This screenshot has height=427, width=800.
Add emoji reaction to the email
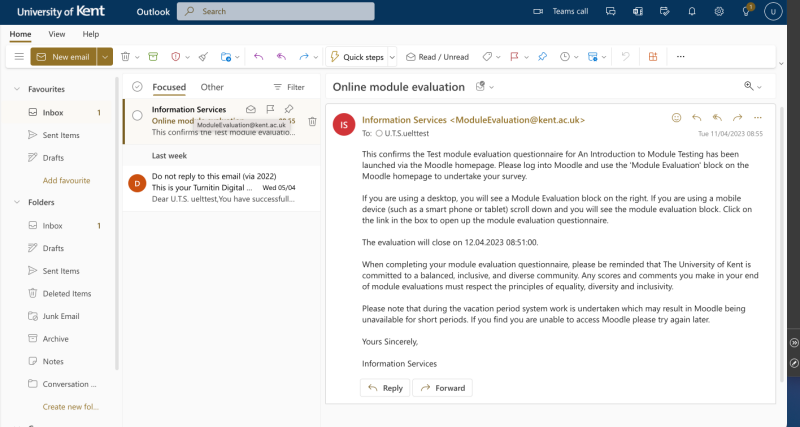(677, 118)
